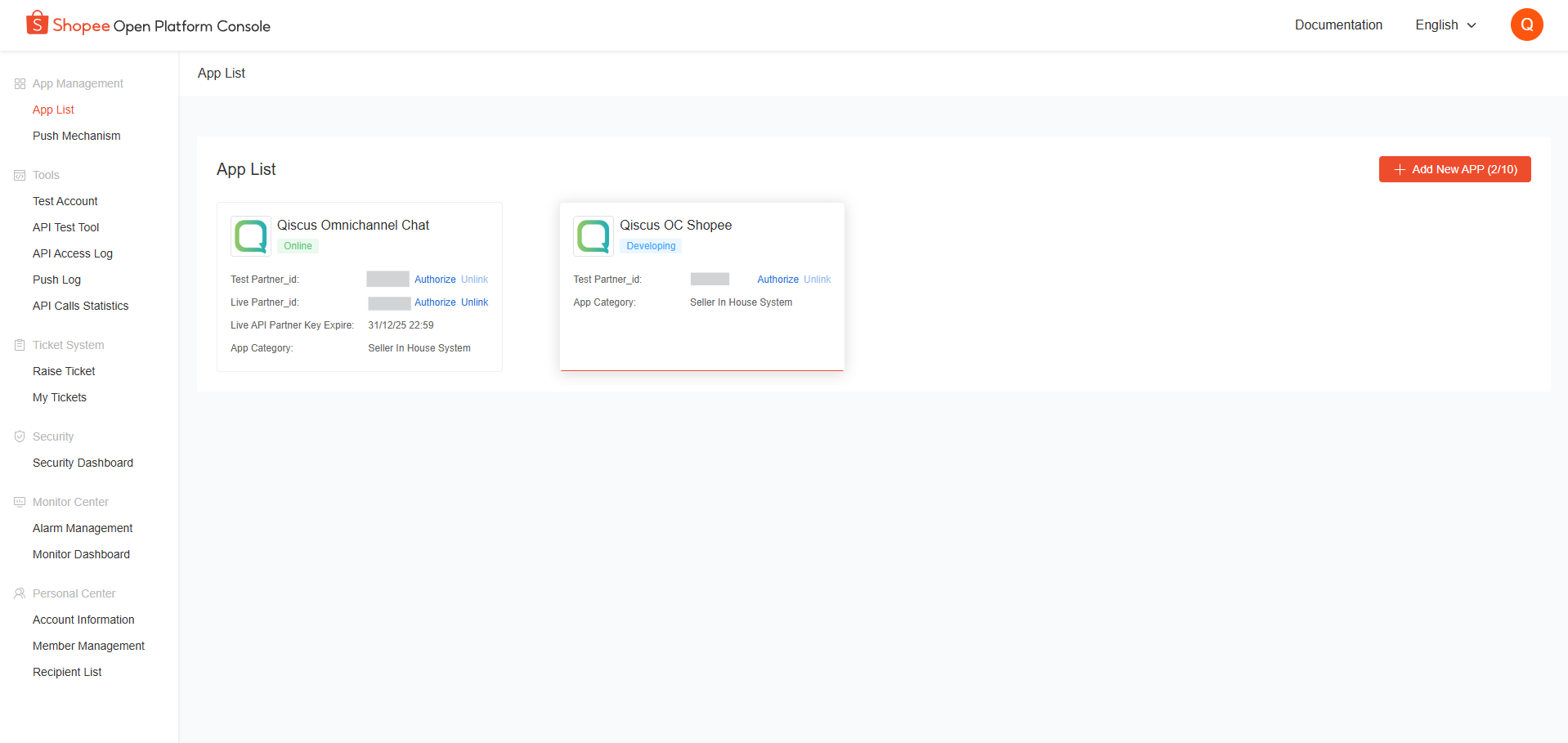Image resolution: width=1568 pixels, height=743 pixels.
Task: Click the Developing status badge
Action: point(651,246)
